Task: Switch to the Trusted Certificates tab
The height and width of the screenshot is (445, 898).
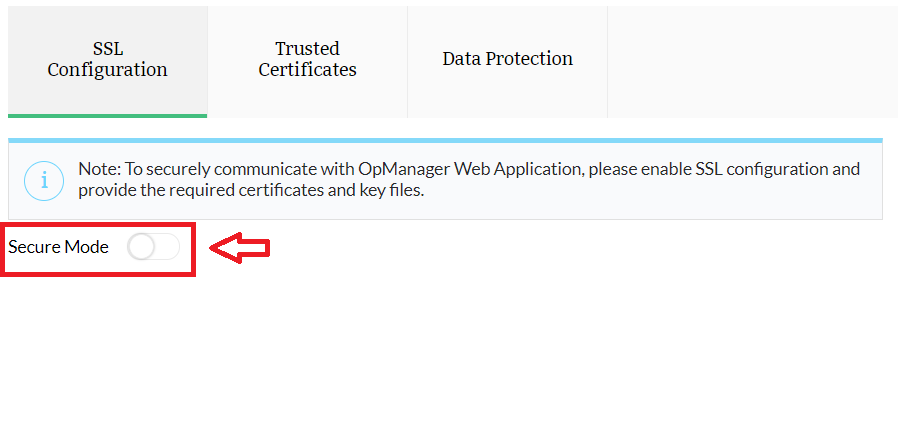Action: click(x=307, y=59)
